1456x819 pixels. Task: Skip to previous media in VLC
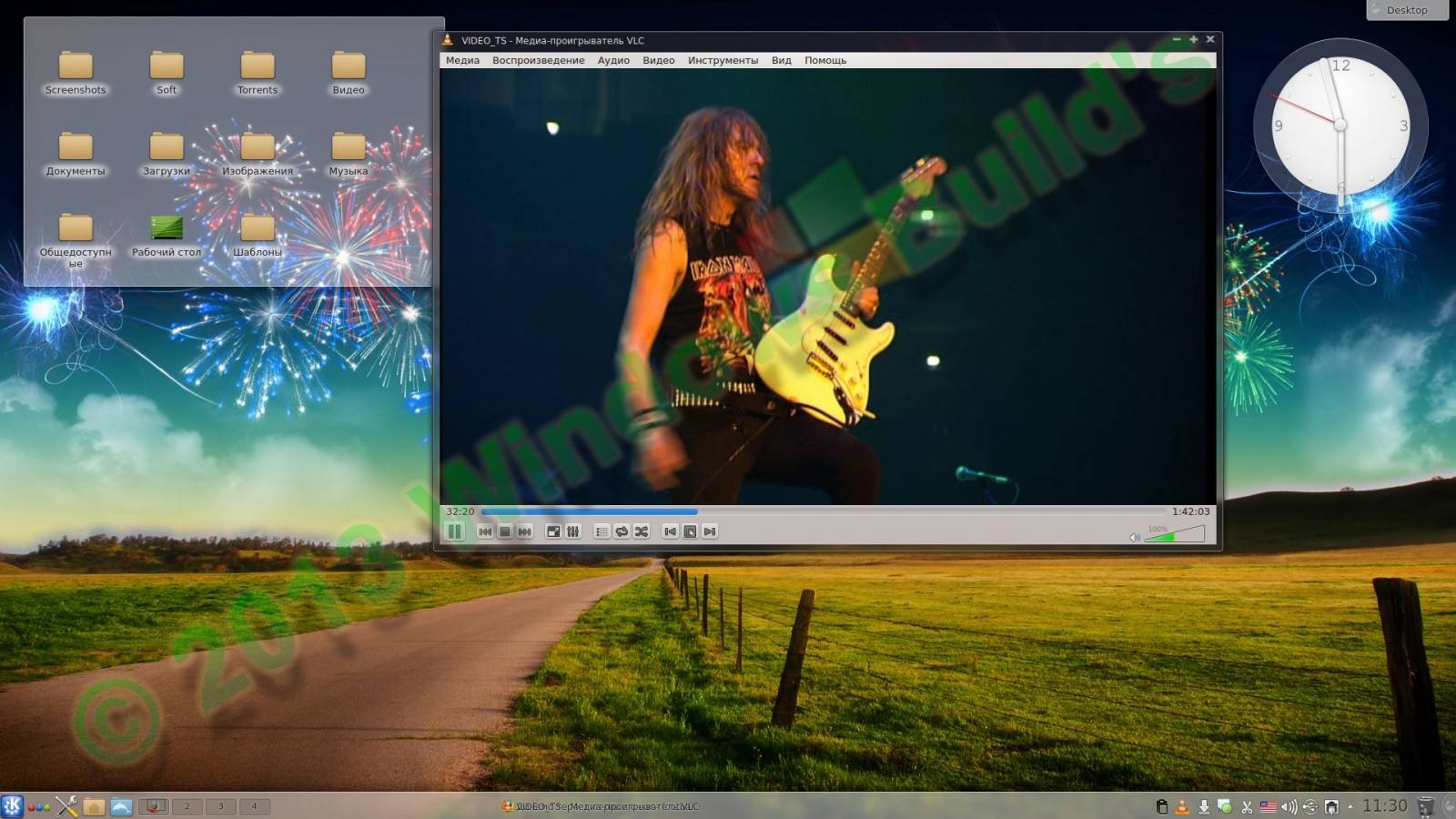(x=485, y=531)
